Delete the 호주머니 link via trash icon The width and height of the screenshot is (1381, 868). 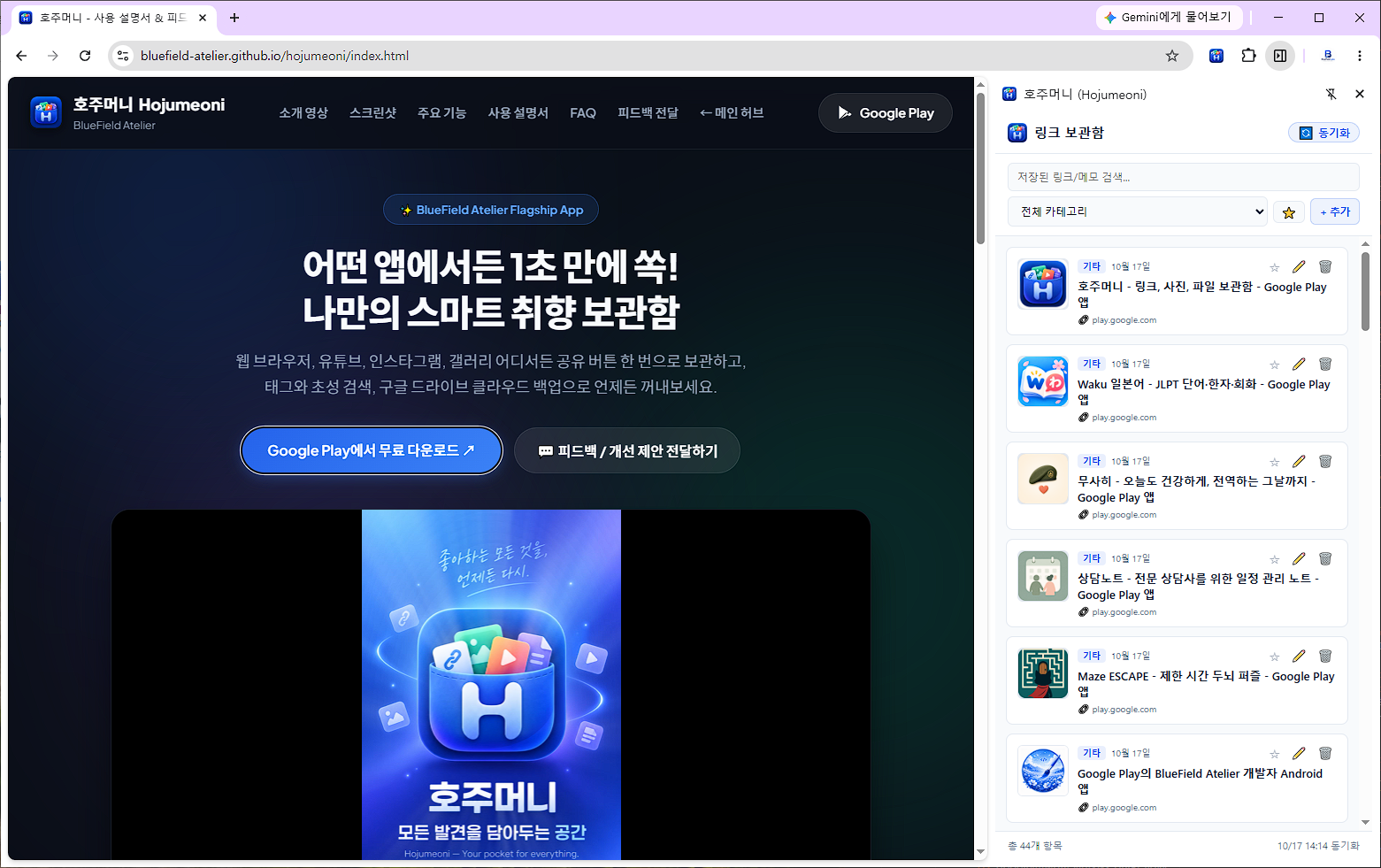click(1325, 266)
